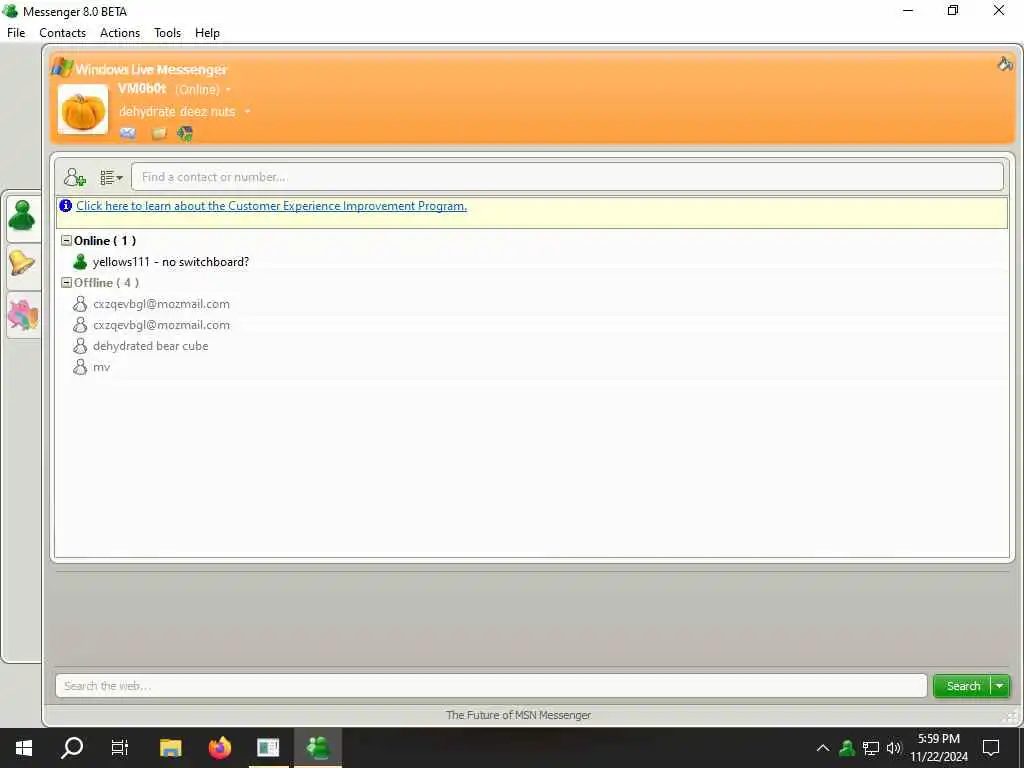Viewport: 1024px width, 768px height.
Task: Click the display name VM0b0t
Action: 142,89
